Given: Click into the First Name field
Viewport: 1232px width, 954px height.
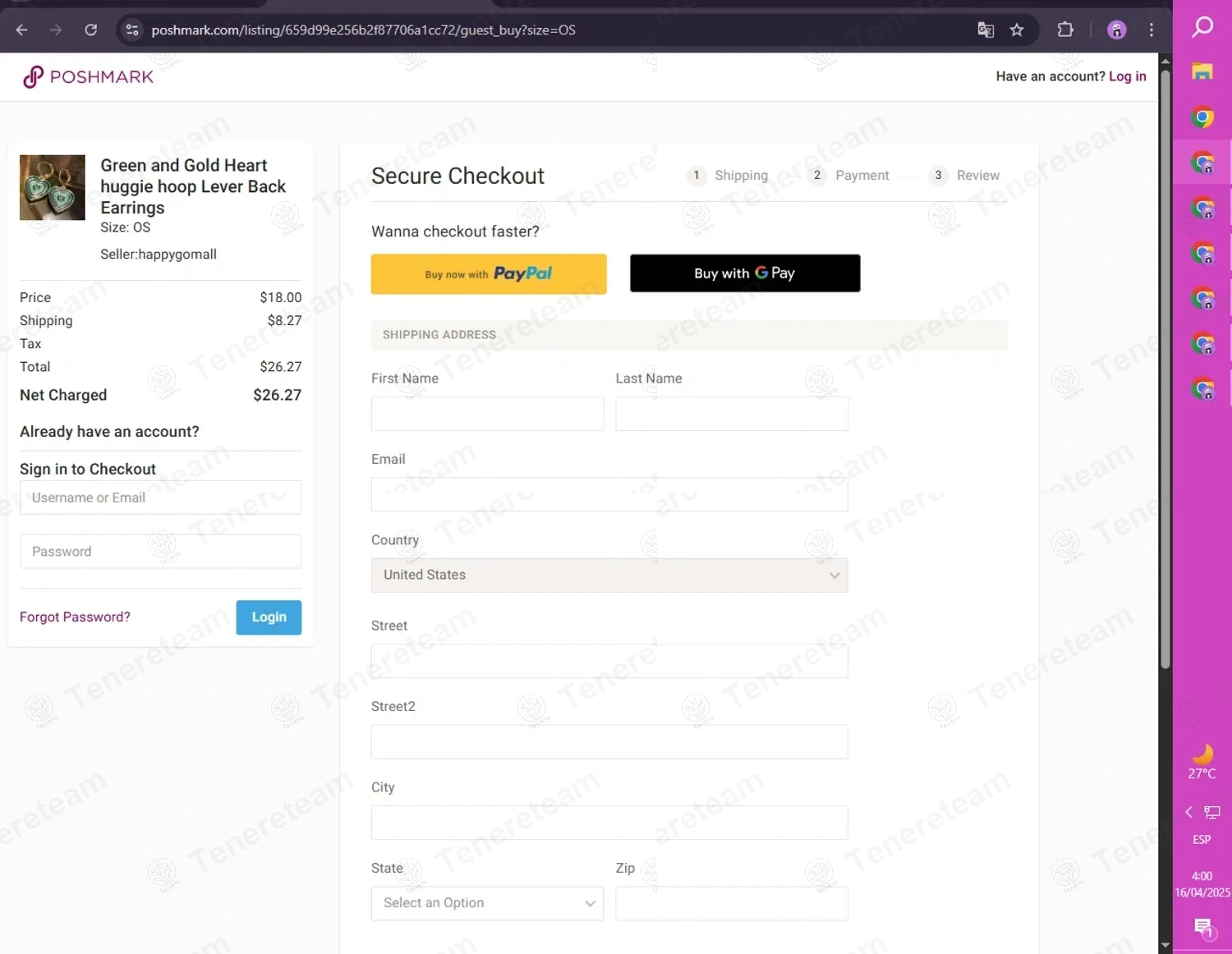Looking at the screenshot, I should (487, 414).
